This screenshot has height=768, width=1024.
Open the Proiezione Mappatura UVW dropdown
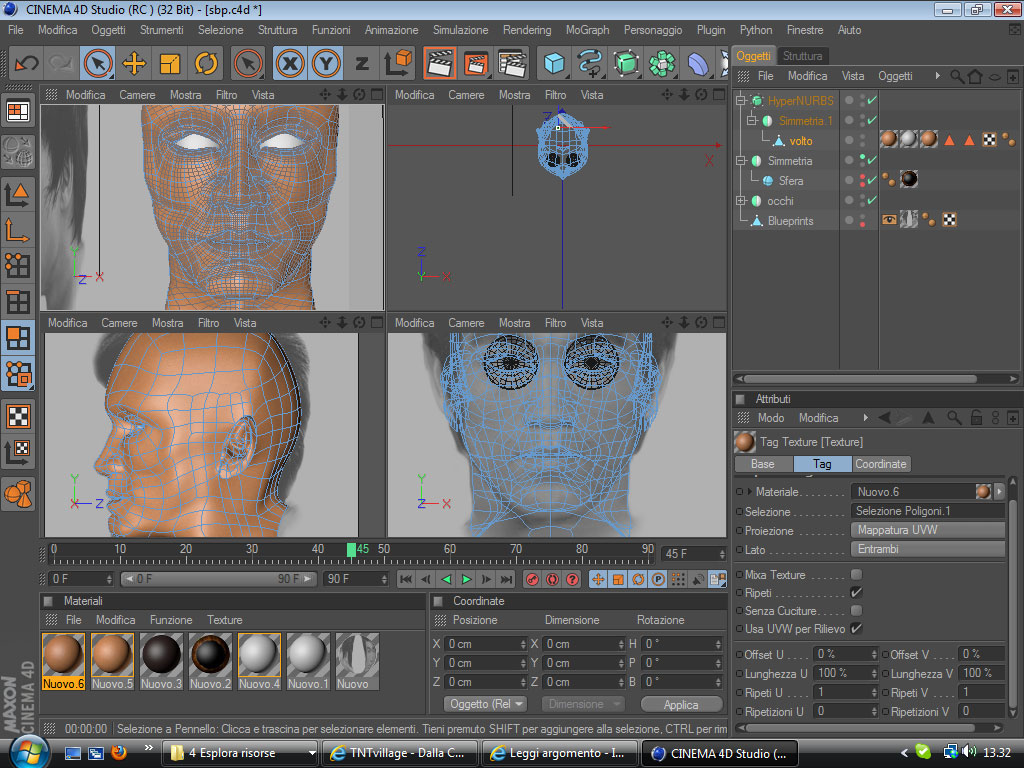927,530
